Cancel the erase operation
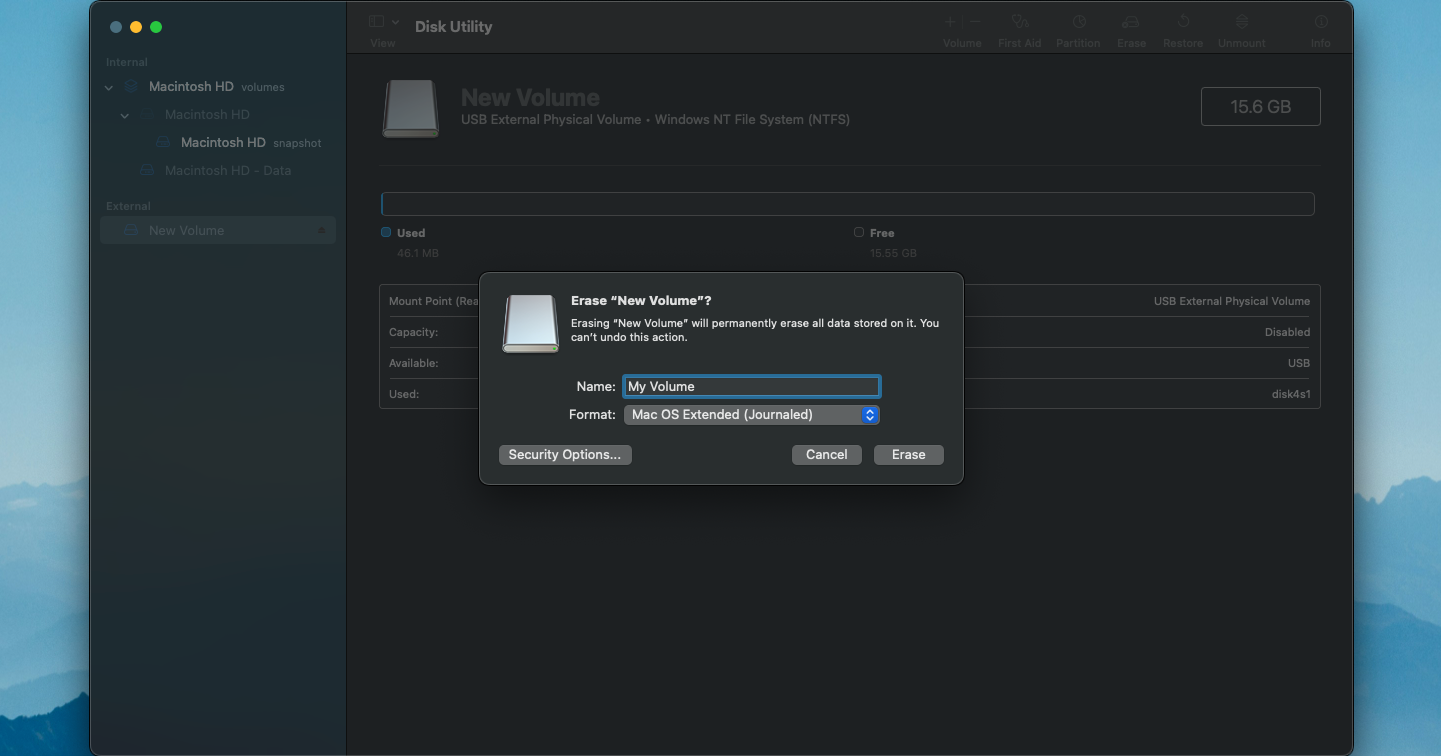The width and height of the screenshot is (1441, 756). click(826, 454)
